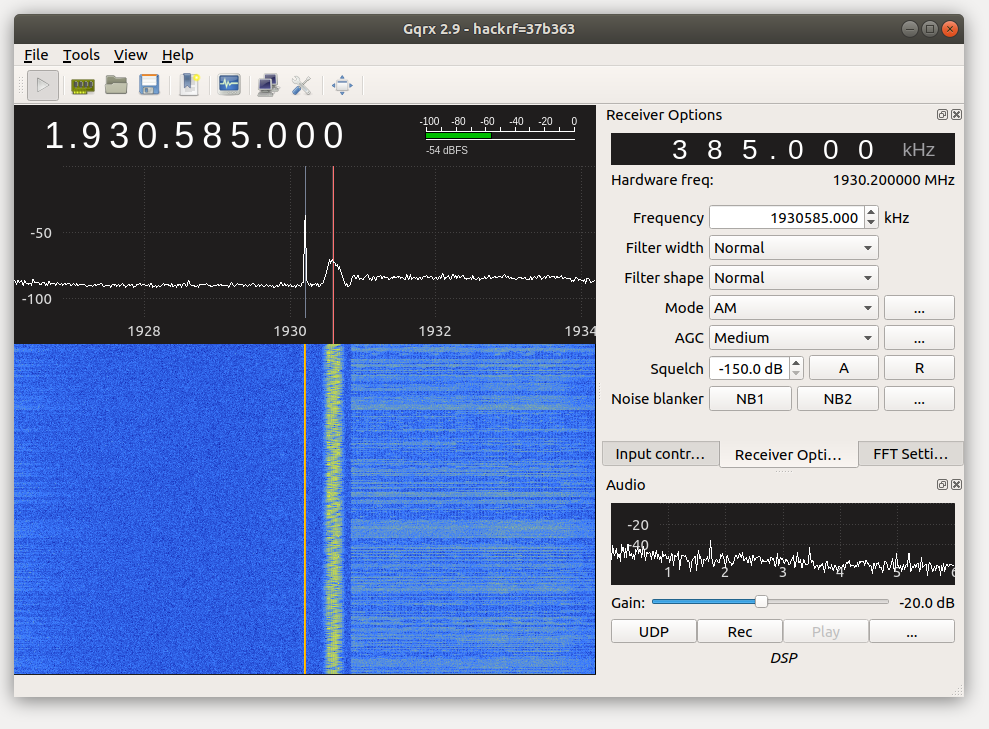The image size is (989, 729).
Task: Click the save settings floppy icon
Action: coord(149,86)
